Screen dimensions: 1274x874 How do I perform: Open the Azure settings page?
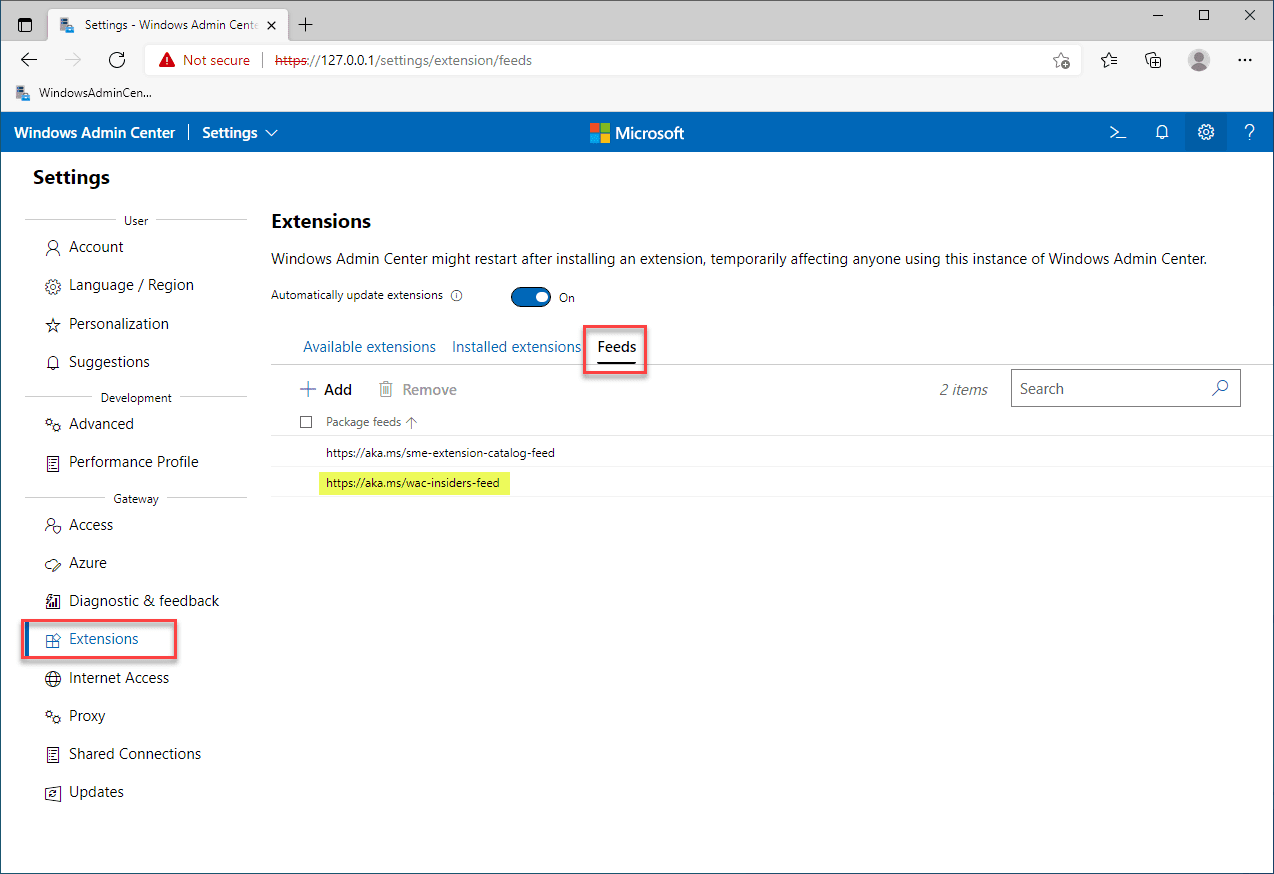tap(88, 563)
